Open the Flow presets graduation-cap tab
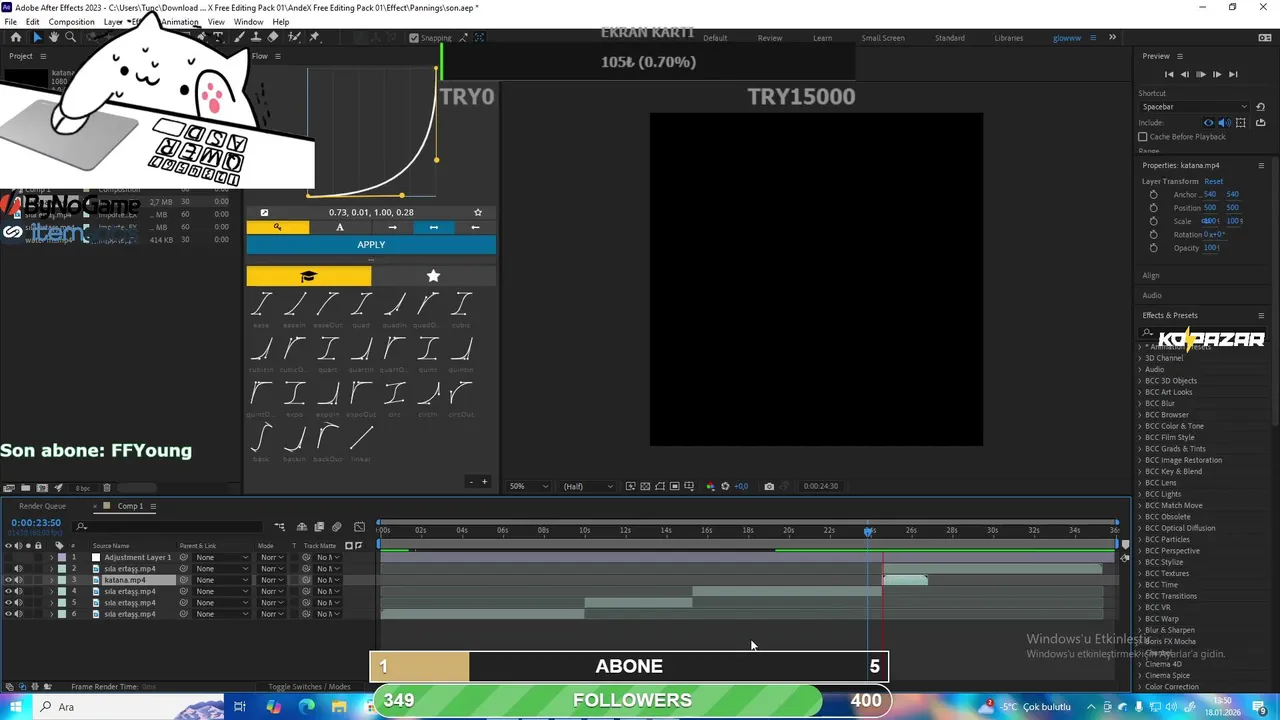The image size is (1280, 720). [309, 276]
